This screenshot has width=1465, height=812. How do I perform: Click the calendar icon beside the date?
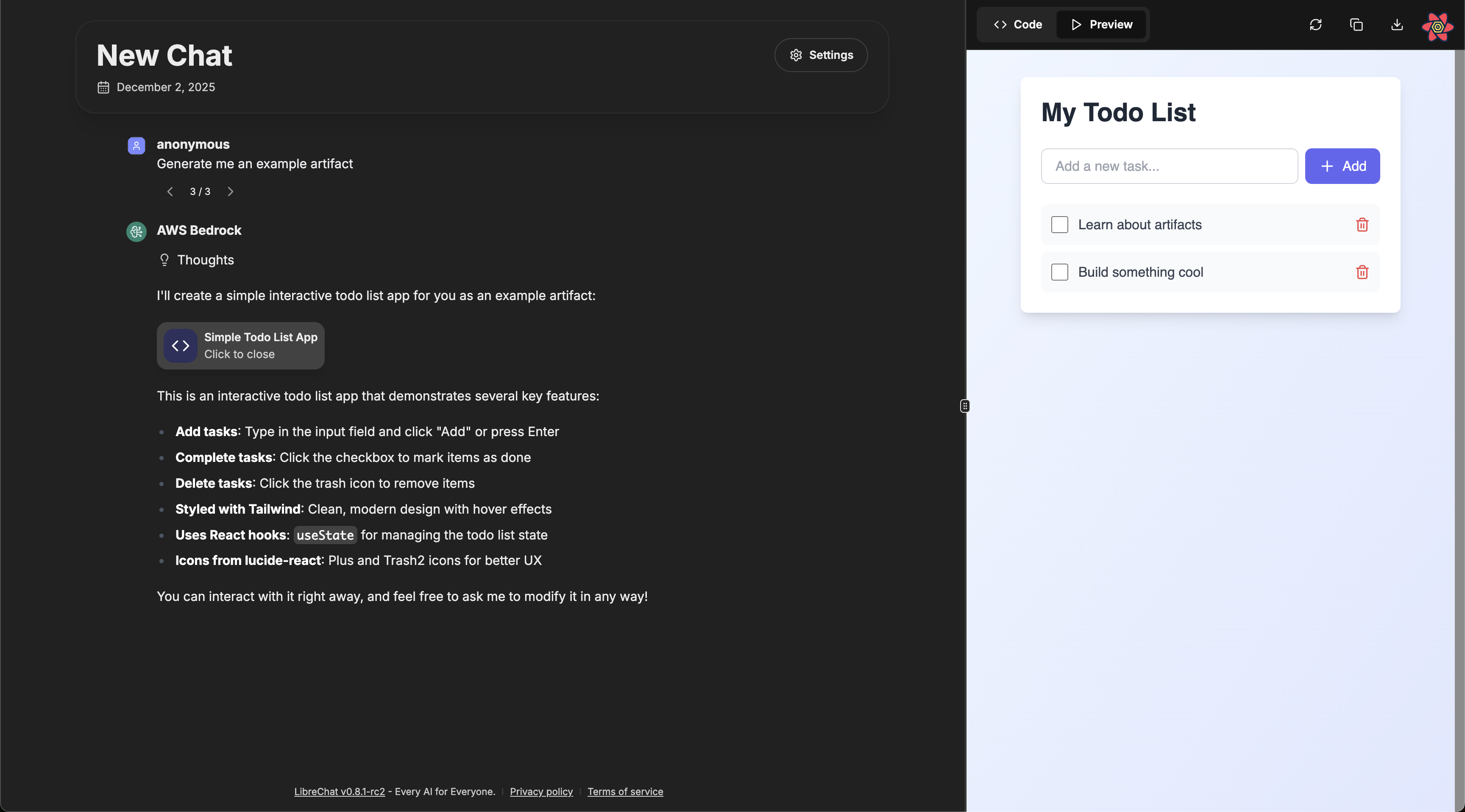pos(103,88)
